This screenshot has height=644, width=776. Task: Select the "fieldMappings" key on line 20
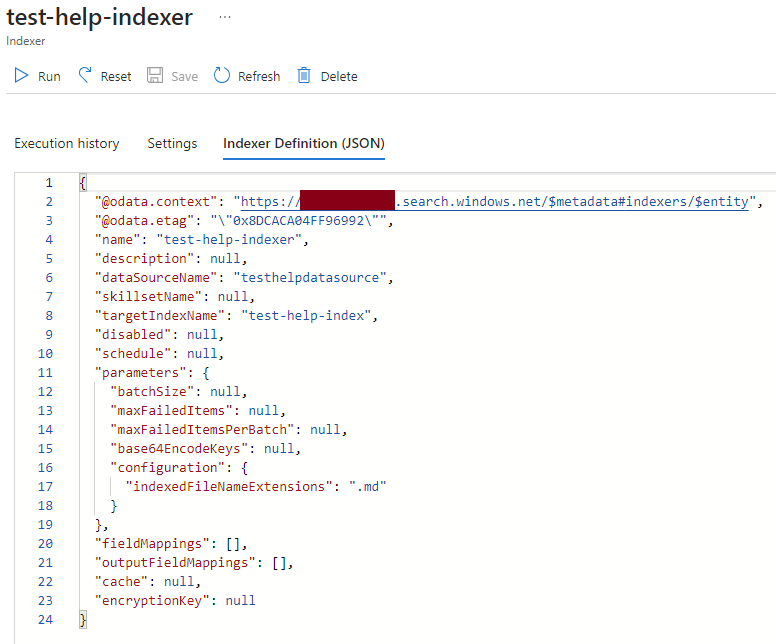click(152, 544)
